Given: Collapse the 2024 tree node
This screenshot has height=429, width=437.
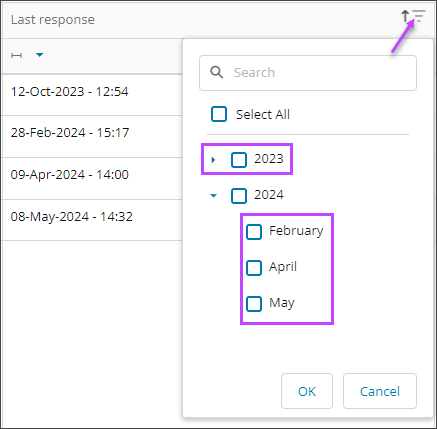Looking at the screenshot, I should 214,196.
